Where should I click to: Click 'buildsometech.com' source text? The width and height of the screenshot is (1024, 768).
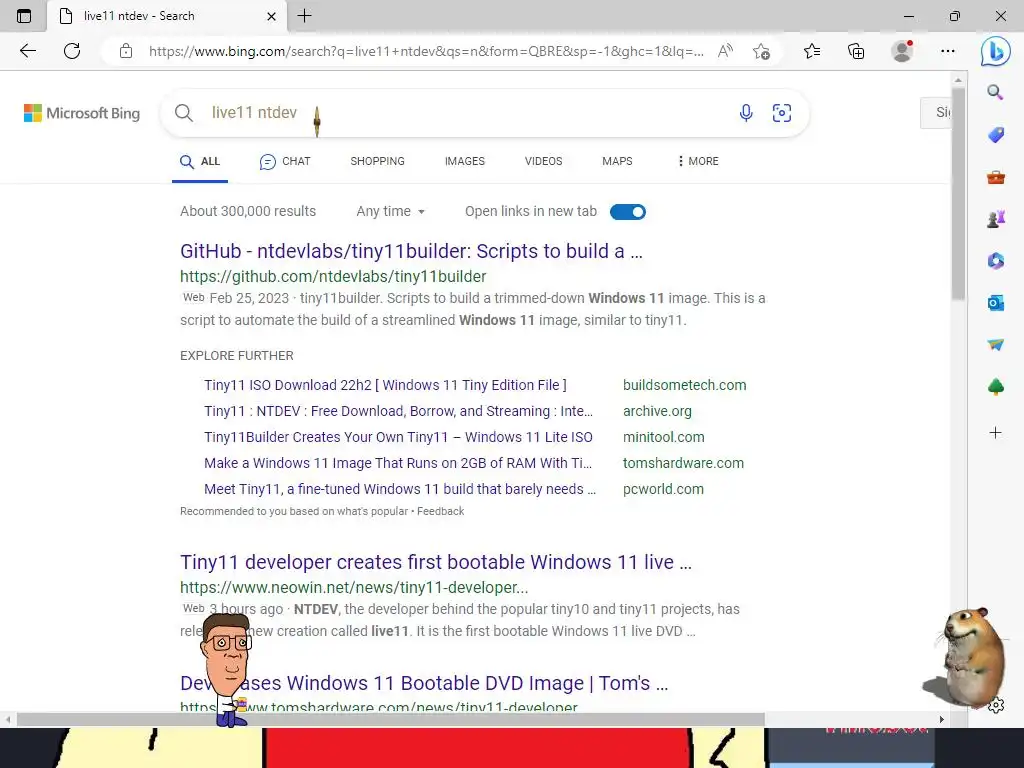684,385
